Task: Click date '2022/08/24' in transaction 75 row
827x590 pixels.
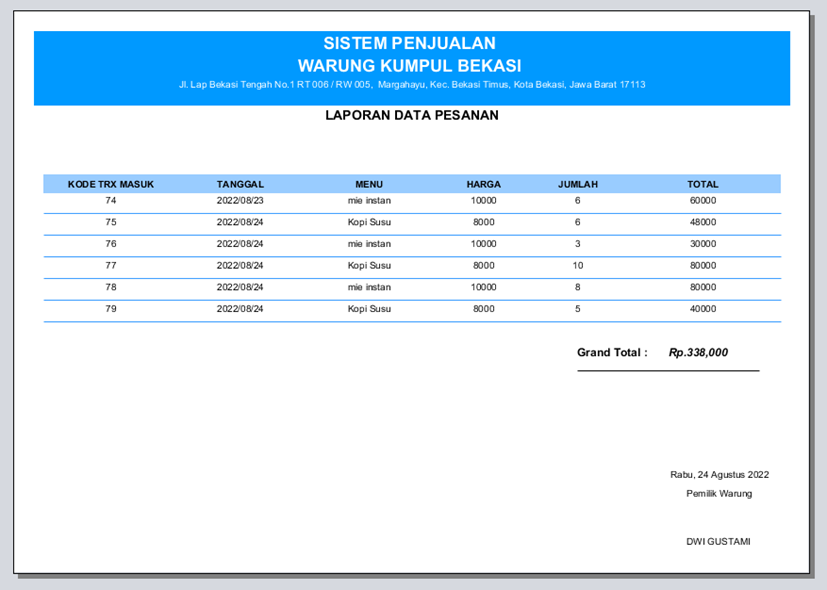Action: point(240,222)
